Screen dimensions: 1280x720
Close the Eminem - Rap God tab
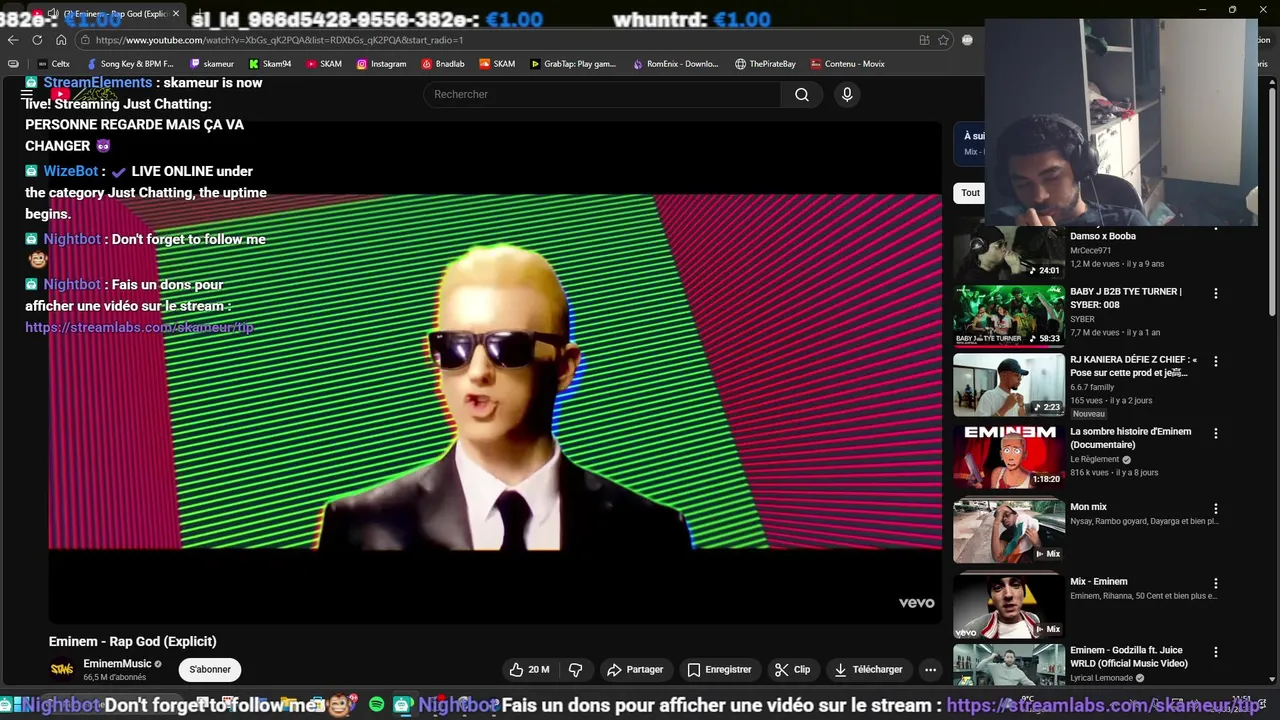pos(175,14)
